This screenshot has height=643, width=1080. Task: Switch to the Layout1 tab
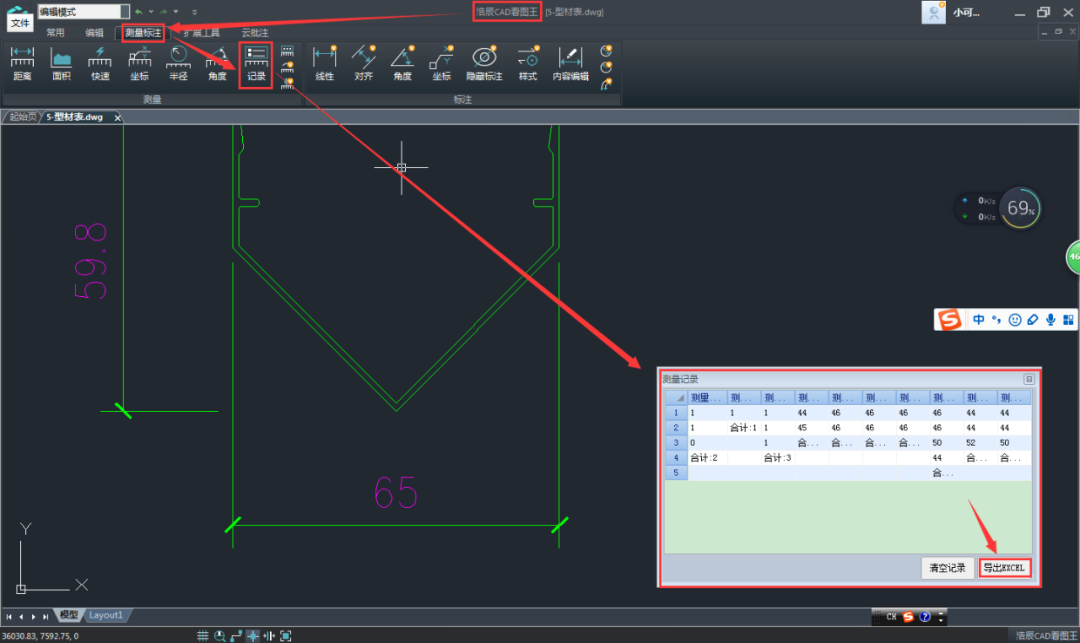[106, 615]
